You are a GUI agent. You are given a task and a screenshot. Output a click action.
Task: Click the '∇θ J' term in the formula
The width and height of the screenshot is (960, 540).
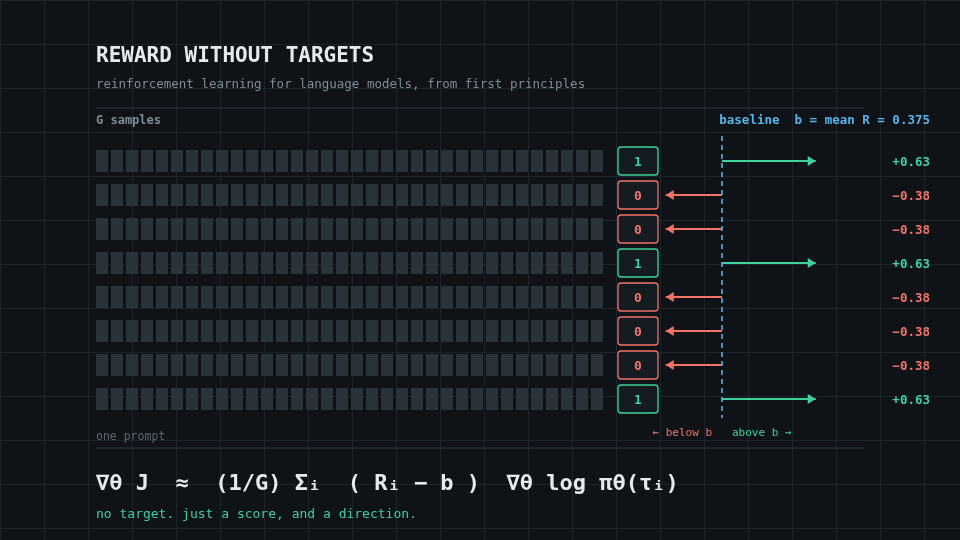tap(122, 483)
